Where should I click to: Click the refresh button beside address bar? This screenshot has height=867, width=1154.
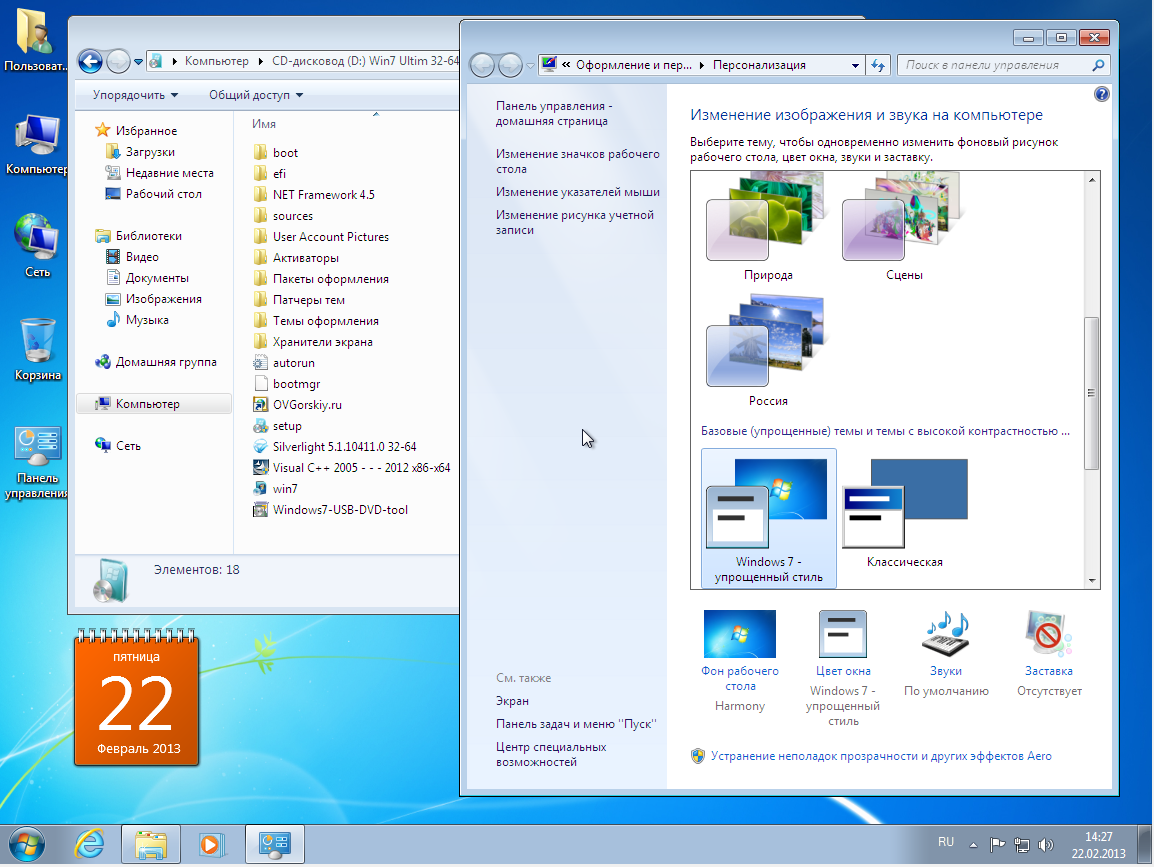(878, 65)
